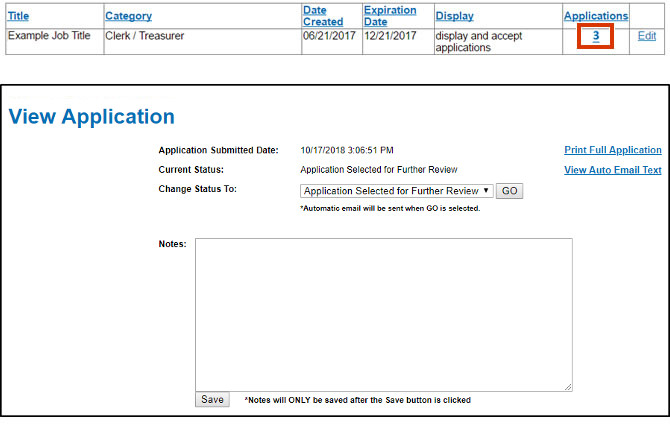Save the application notes

click(x=212, y=399)
